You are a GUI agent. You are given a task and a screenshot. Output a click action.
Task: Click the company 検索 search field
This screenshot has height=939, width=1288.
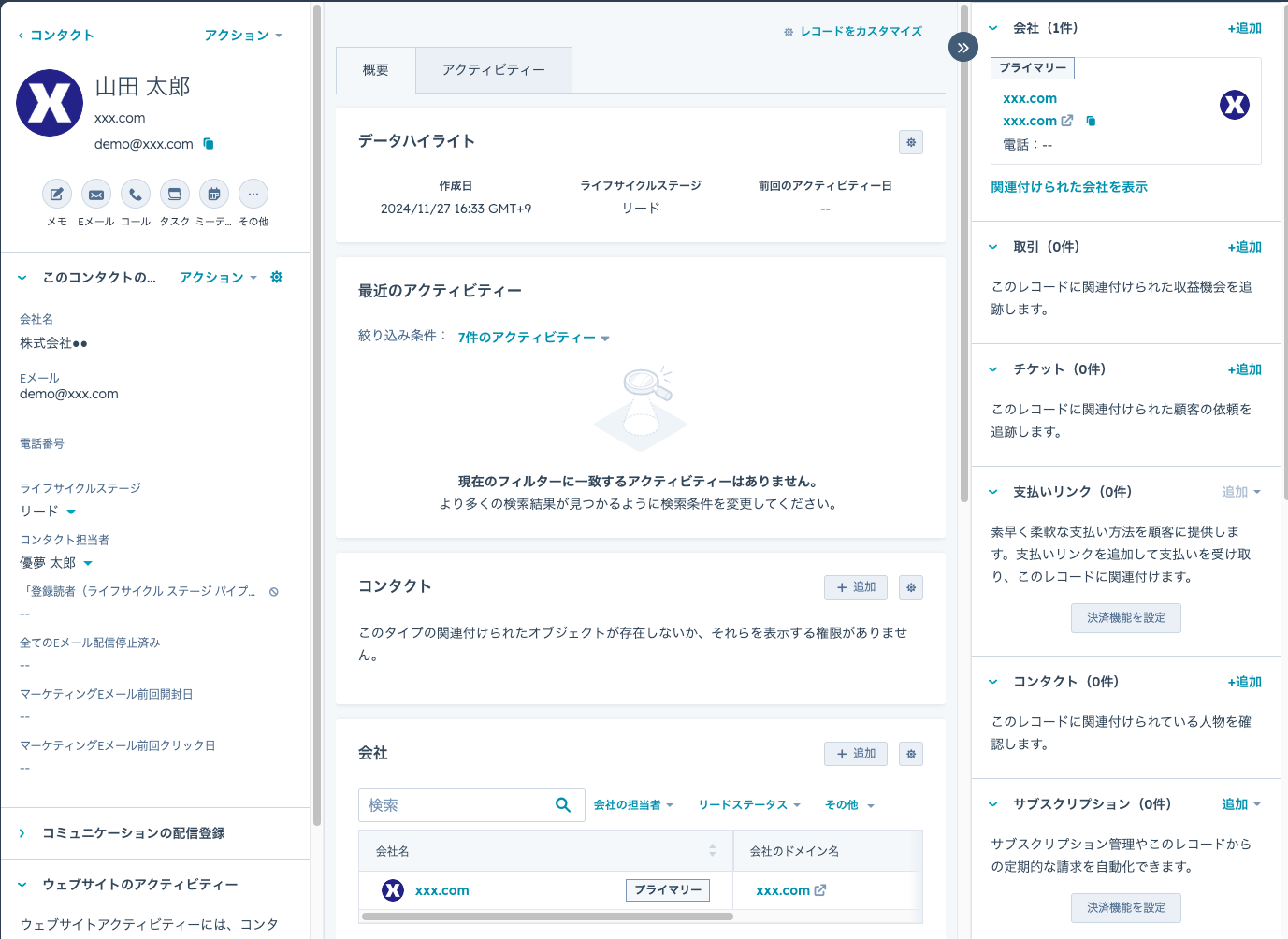tap(458, 805)
